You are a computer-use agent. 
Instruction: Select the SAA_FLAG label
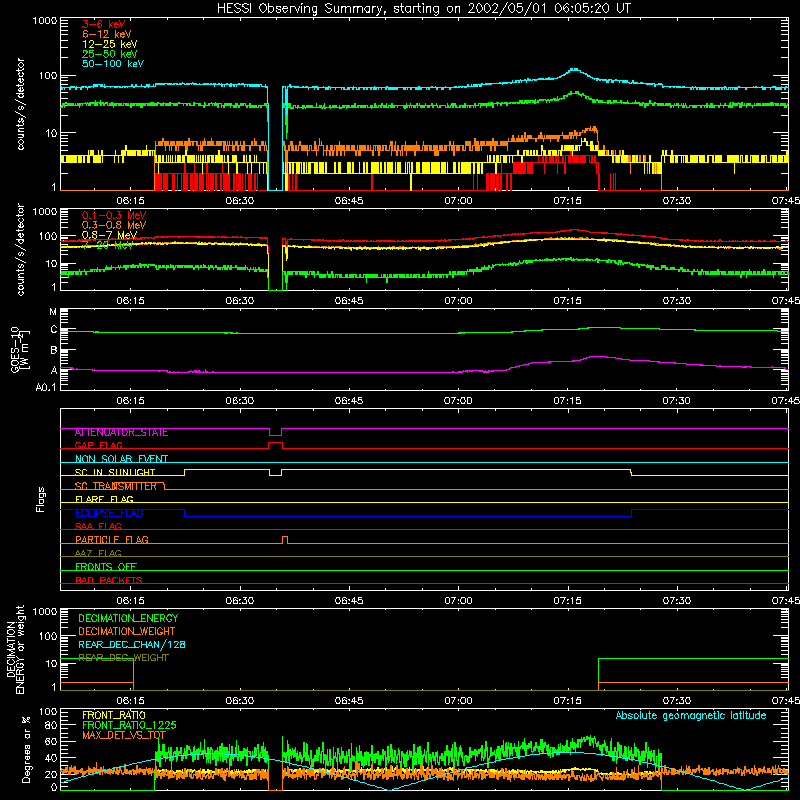(x=98, y=526)
